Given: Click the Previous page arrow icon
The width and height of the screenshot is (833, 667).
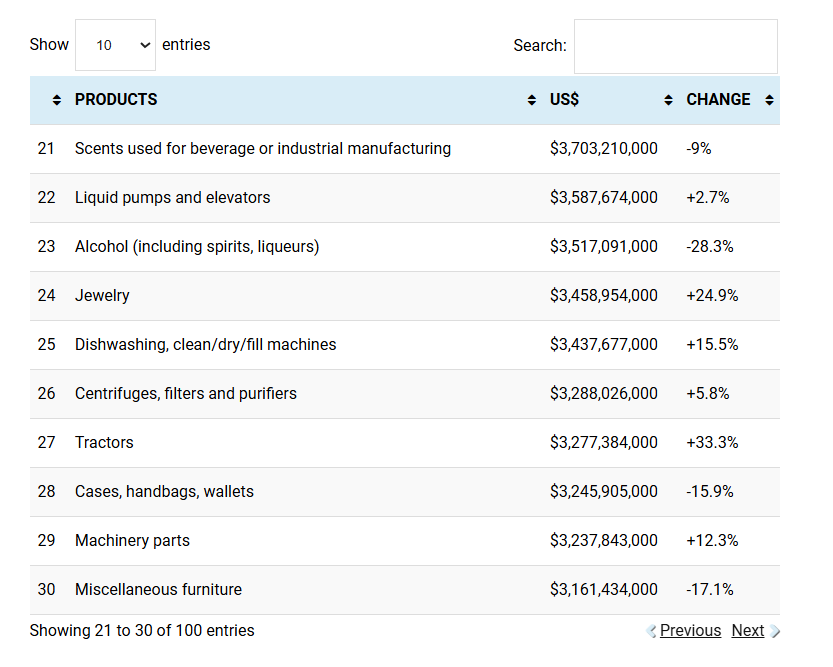Looking at the screenshot, I should coord(651,631).
